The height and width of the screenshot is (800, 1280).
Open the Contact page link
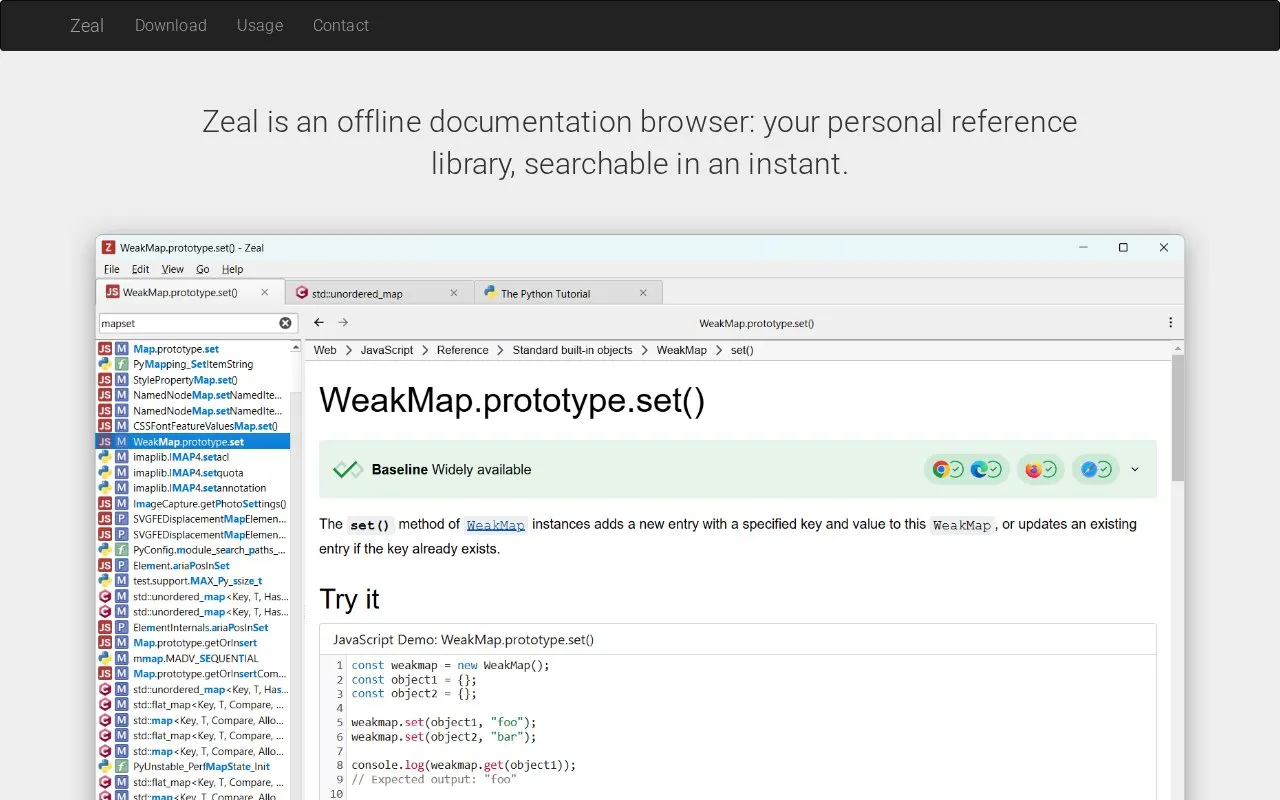click(x=341, y=25)
